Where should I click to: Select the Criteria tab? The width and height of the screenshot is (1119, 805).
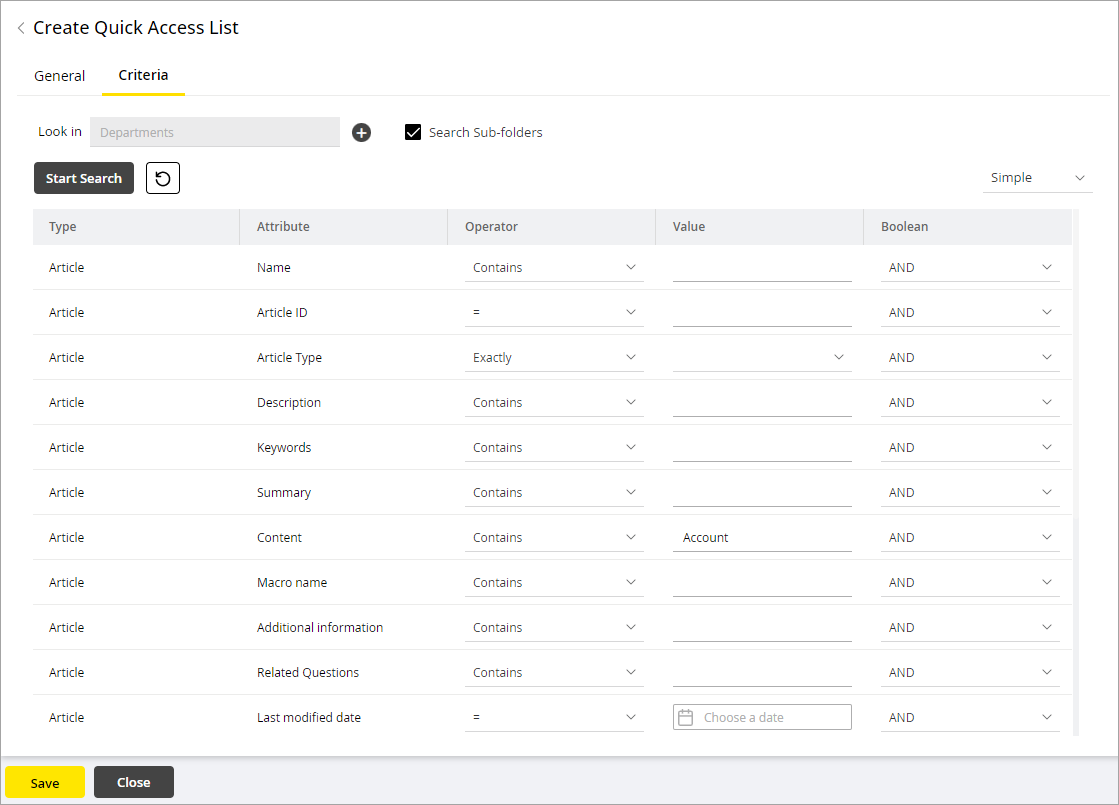pyautogui.click(x=143, y=75)
